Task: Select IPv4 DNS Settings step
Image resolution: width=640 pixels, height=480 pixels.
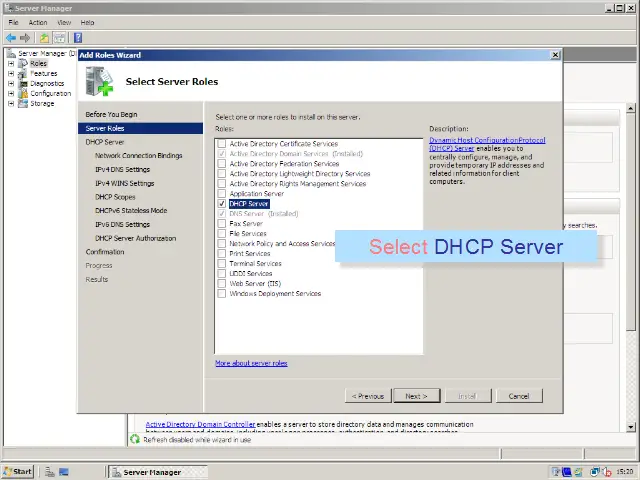Action: pos(122,169)
